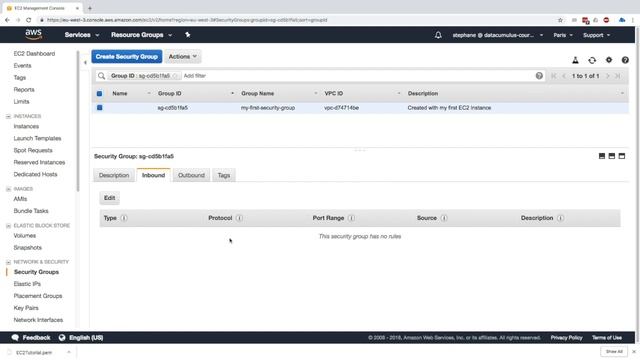640x360 pixels.
Task: Click the search magnifier in filter bar
Action: pyautogui.click(x=101, y=76)
